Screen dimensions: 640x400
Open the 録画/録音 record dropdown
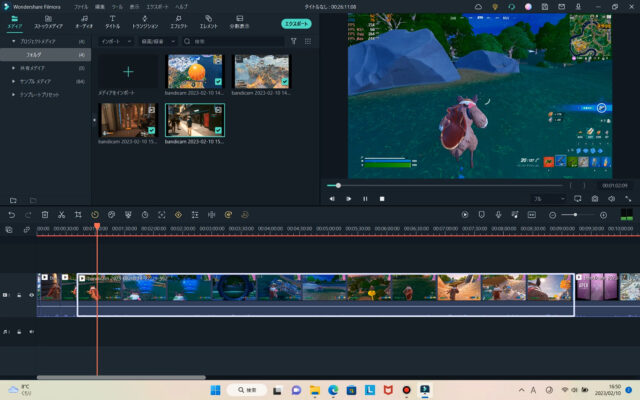(158, 41)
